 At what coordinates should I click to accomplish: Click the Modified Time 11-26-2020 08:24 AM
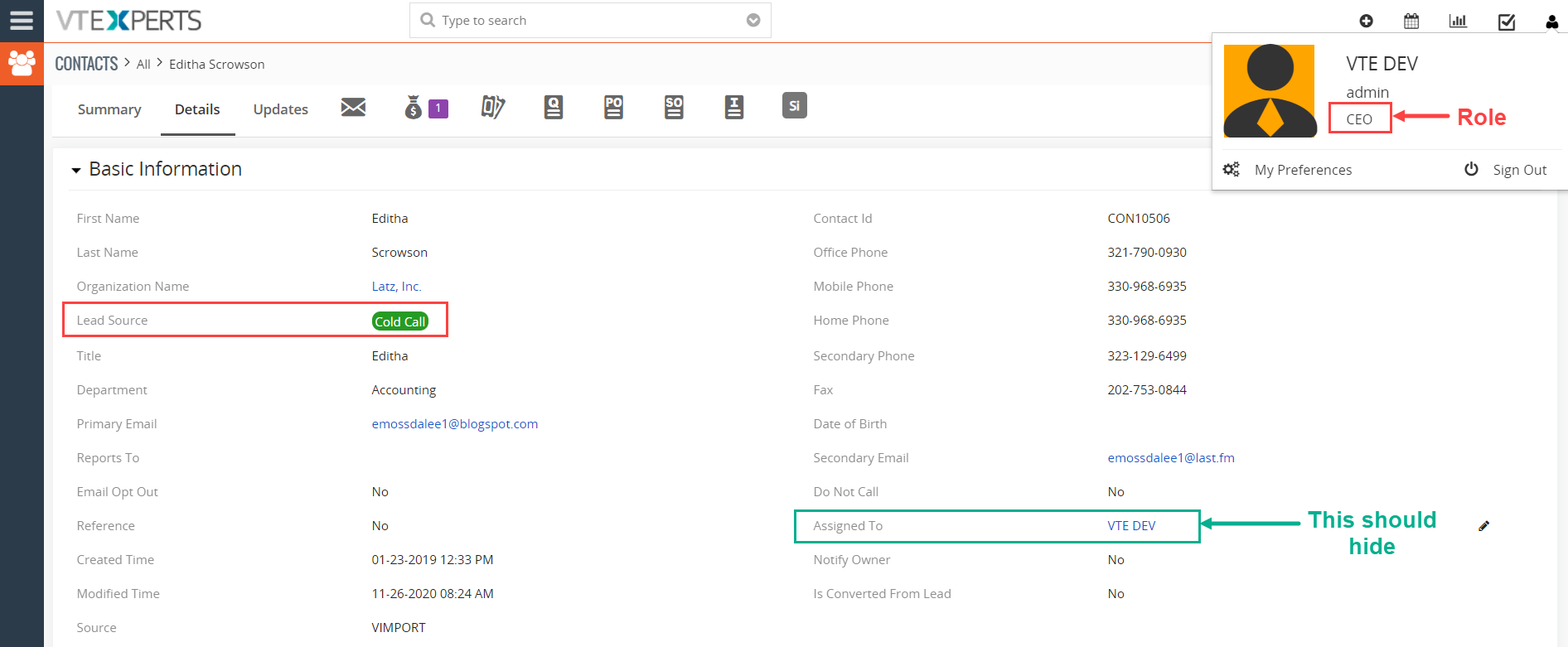(x=433, y=594)
